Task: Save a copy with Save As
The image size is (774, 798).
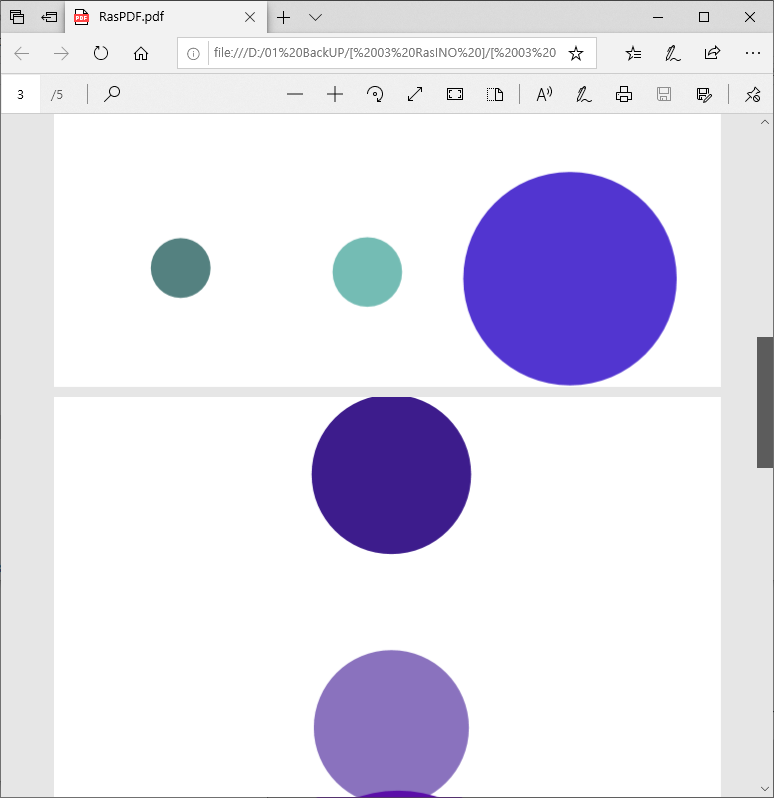Action: (x=704, y=94)
